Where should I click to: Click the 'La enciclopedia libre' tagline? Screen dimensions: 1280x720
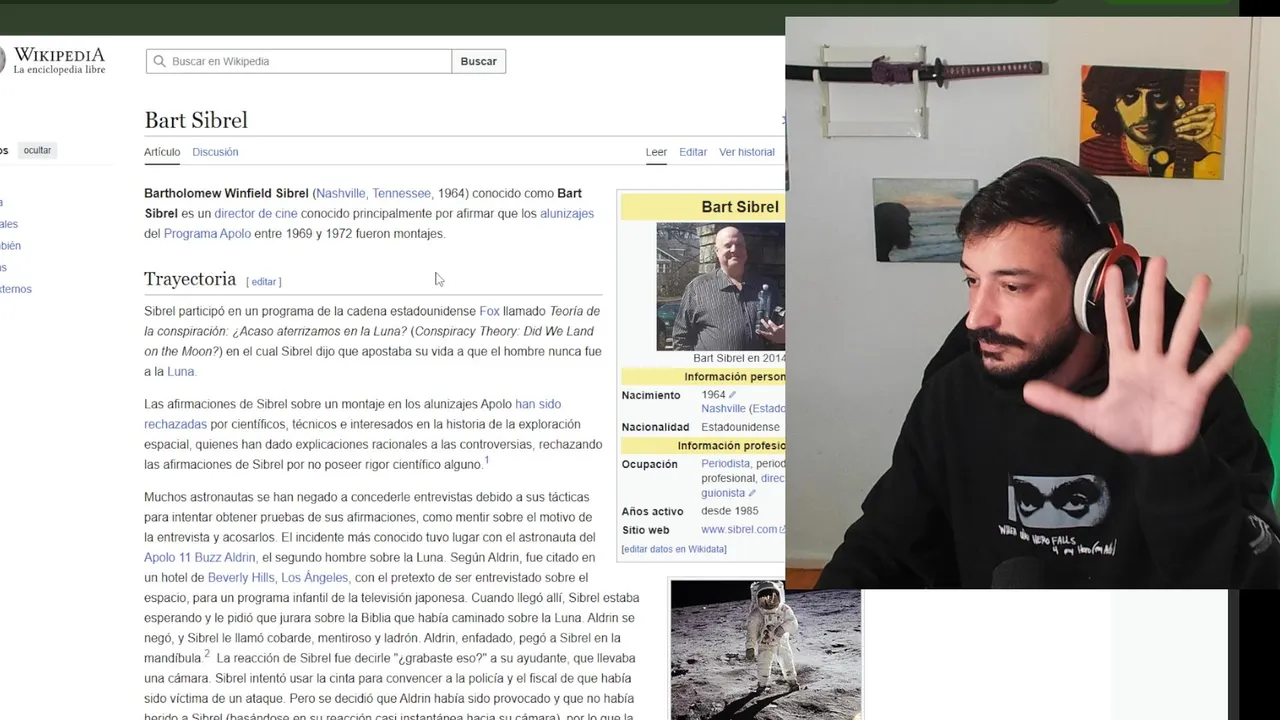pos(59,70)
